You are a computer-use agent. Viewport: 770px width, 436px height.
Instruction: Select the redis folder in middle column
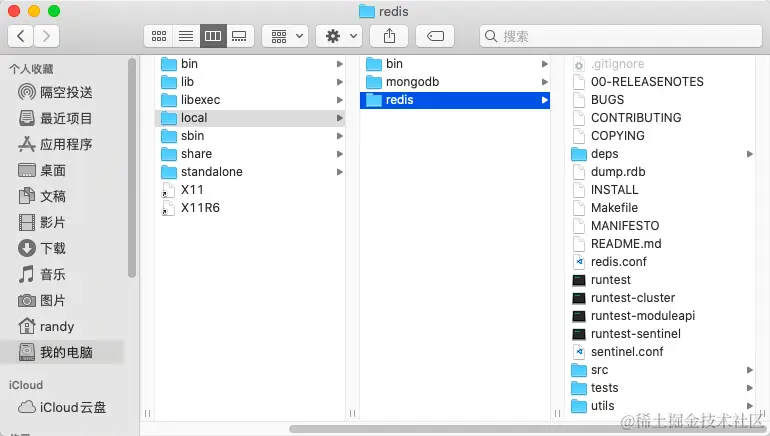click(455, 100)
